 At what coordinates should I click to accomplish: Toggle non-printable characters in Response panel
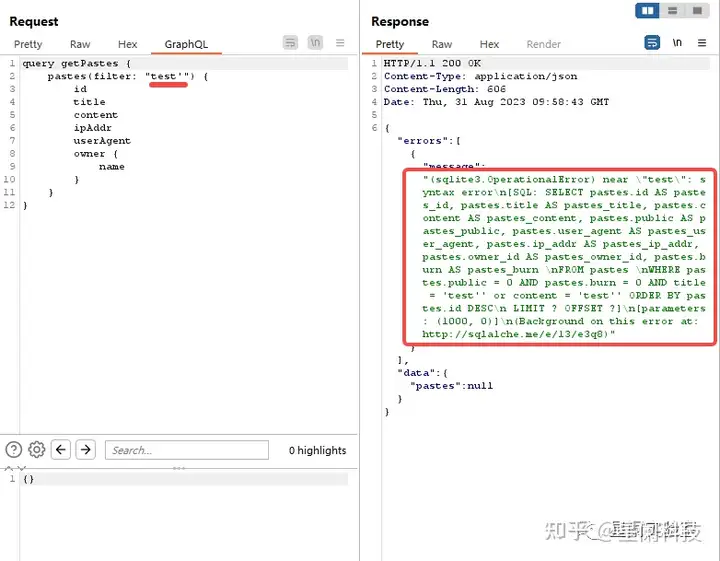click(x=677, y=43)
